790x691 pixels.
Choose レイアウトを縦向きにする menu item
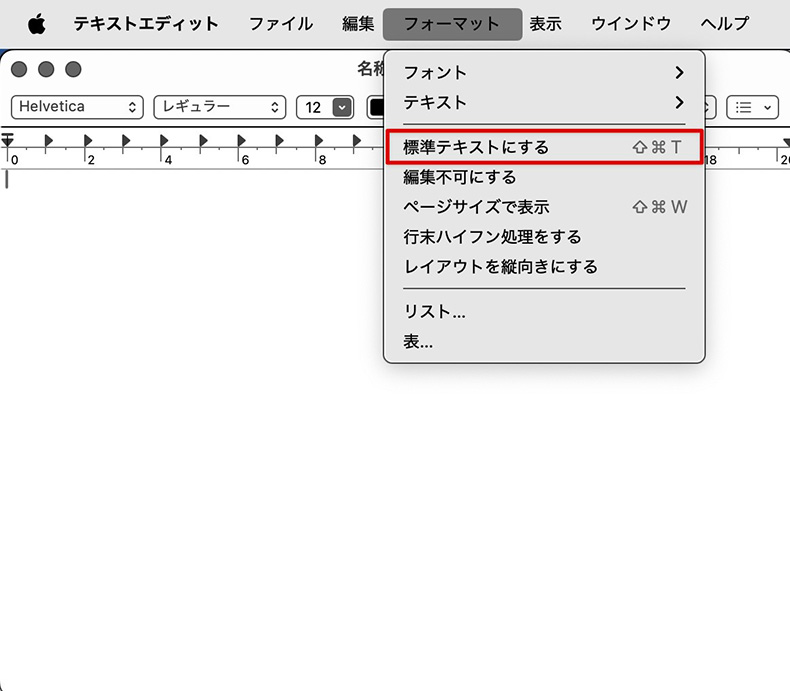pyautogui.click(x=544, y=266)
